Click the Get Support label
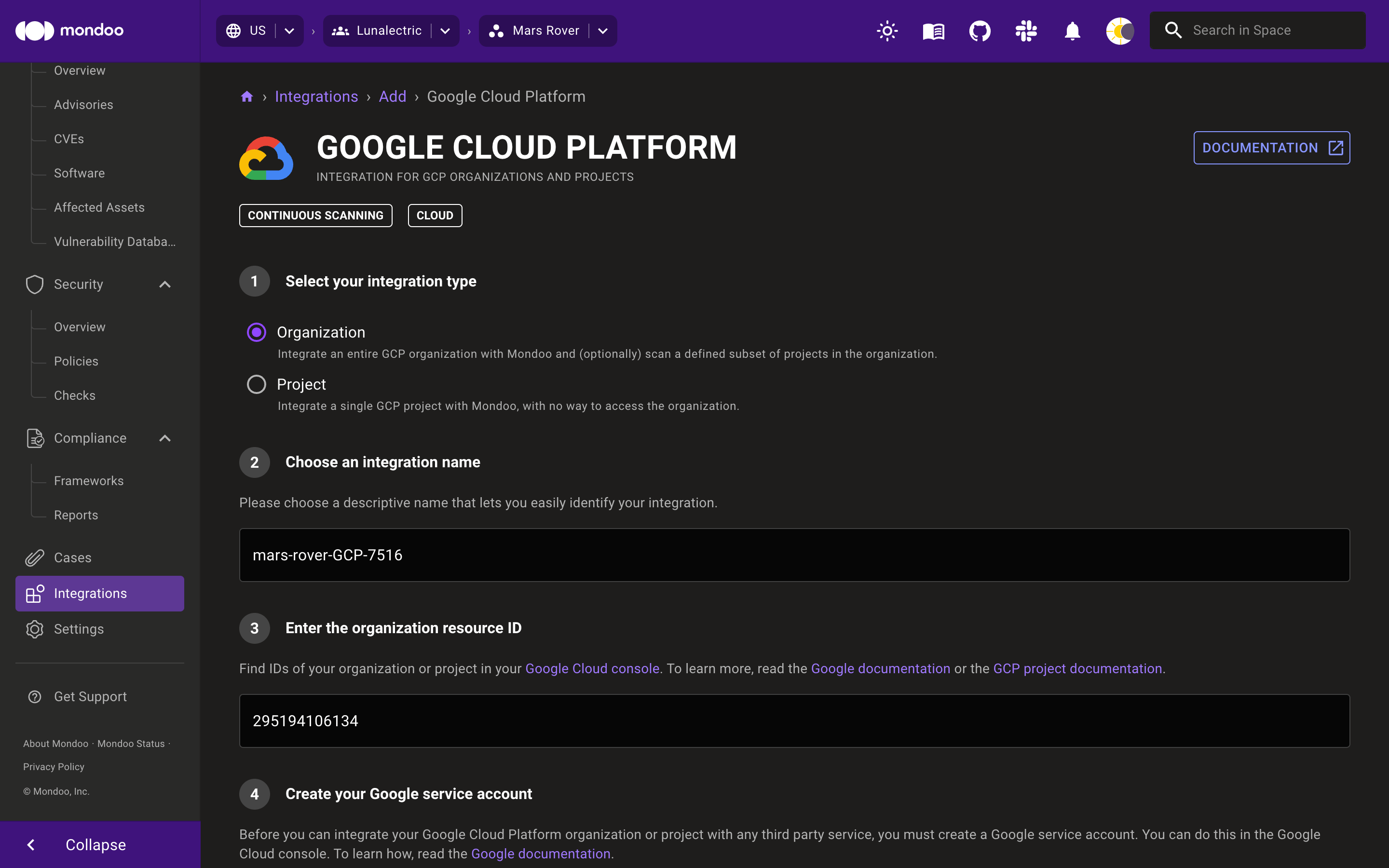Viewport: 1389px width, 868px height. tap(90, 697)
